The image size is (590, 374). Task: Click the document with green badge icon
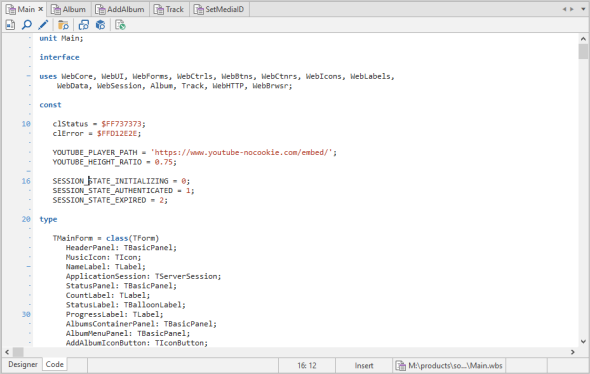[x=120, y=25]
